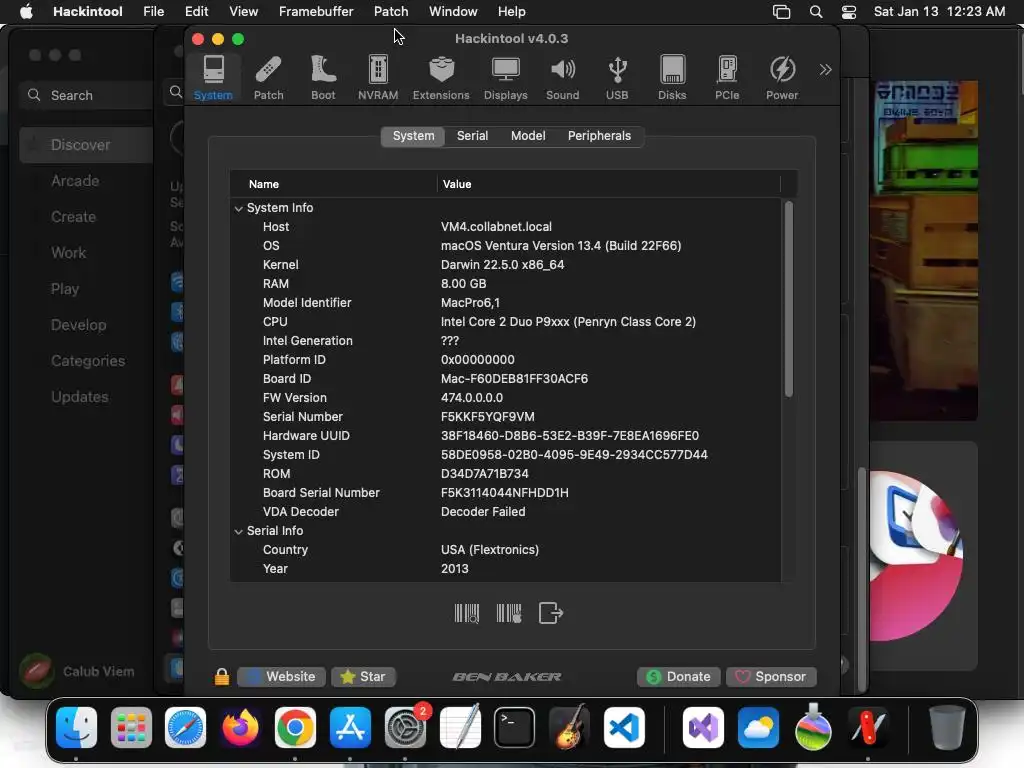Click the system info table scrollbar

[789, 298]
